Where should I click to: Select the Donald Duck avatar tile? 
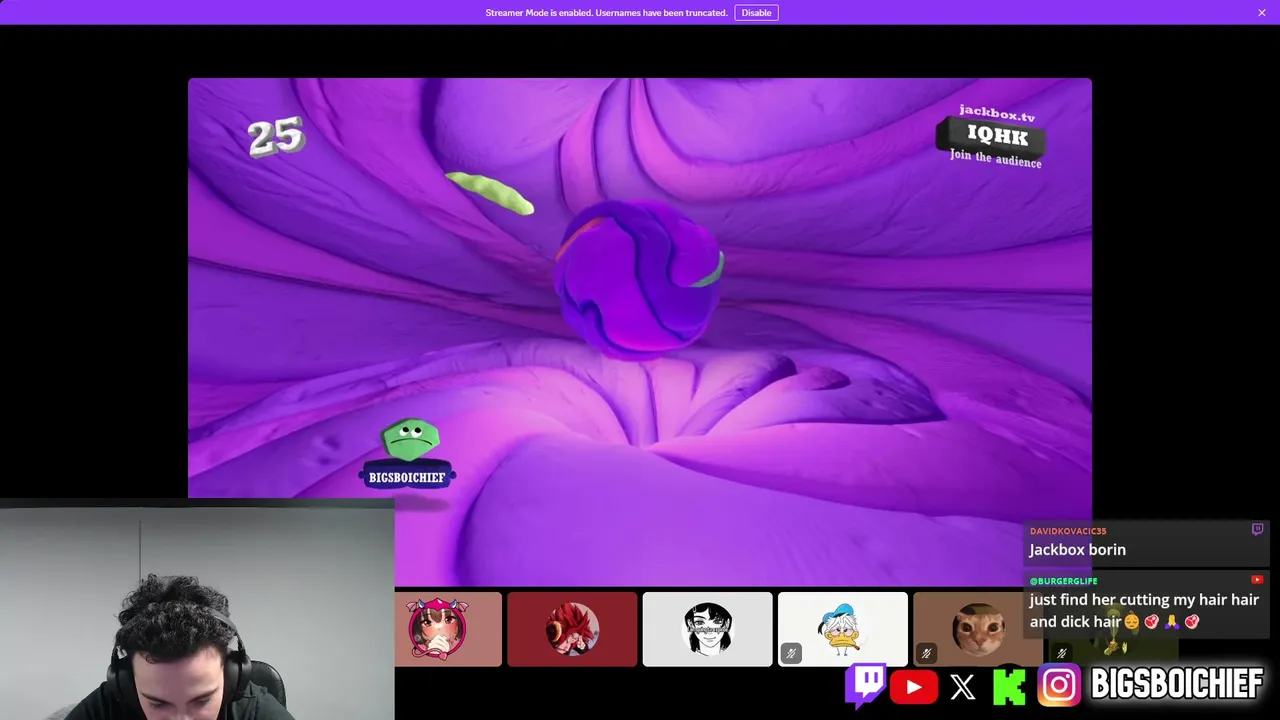[843, 629]
